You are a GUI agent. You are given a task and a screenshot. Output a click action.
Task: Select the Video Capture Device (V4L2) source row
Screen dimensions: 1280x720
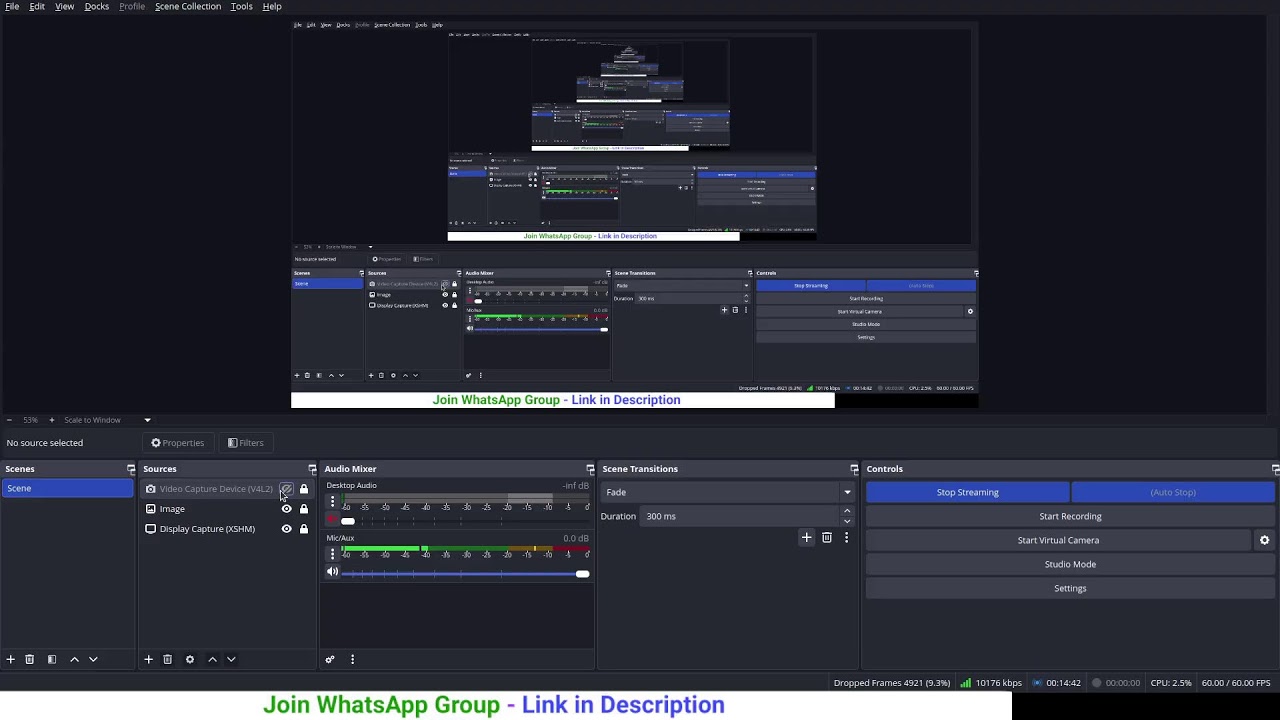pyautogui.click(x=226, y=489)
